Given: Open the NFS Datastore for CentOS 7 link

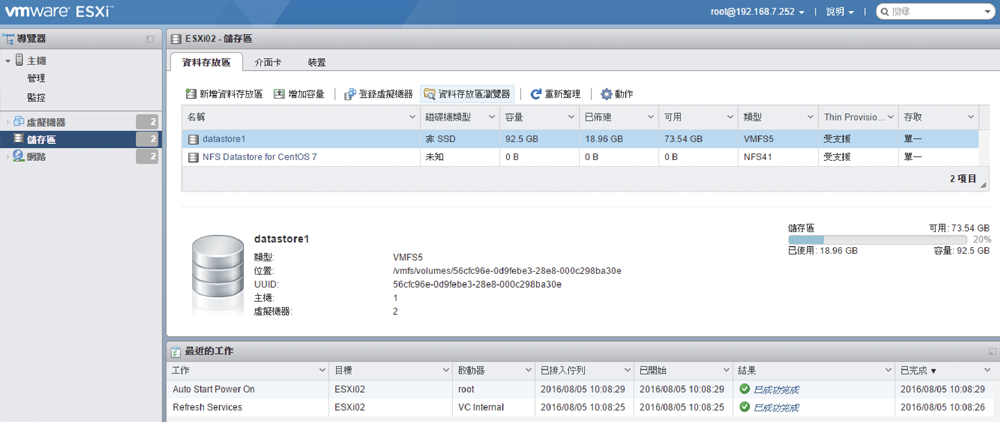Looking at the screenshot, I should pos(260,157).
